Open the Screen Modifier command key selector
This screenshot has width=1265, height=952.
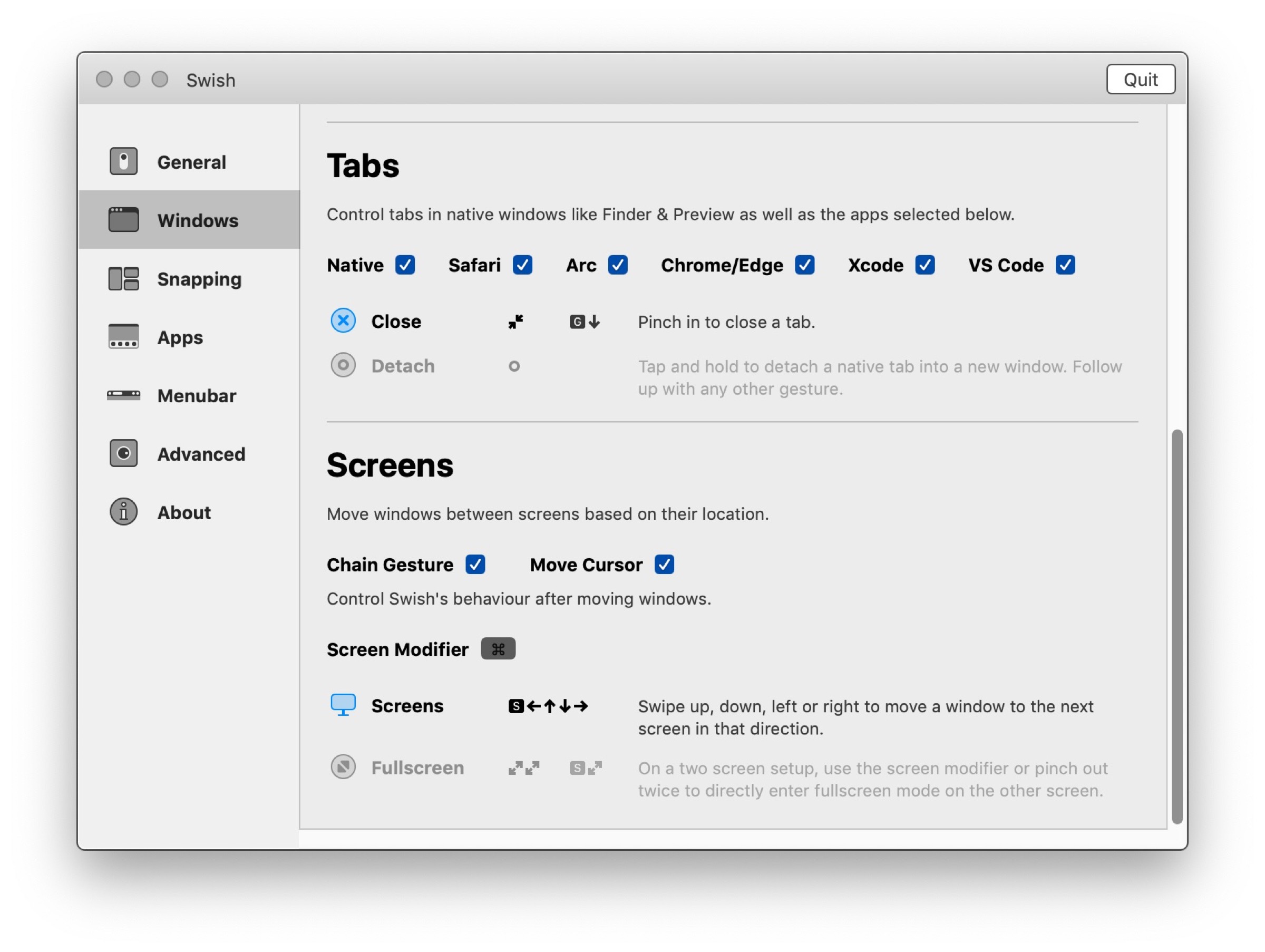pos(498,649)
